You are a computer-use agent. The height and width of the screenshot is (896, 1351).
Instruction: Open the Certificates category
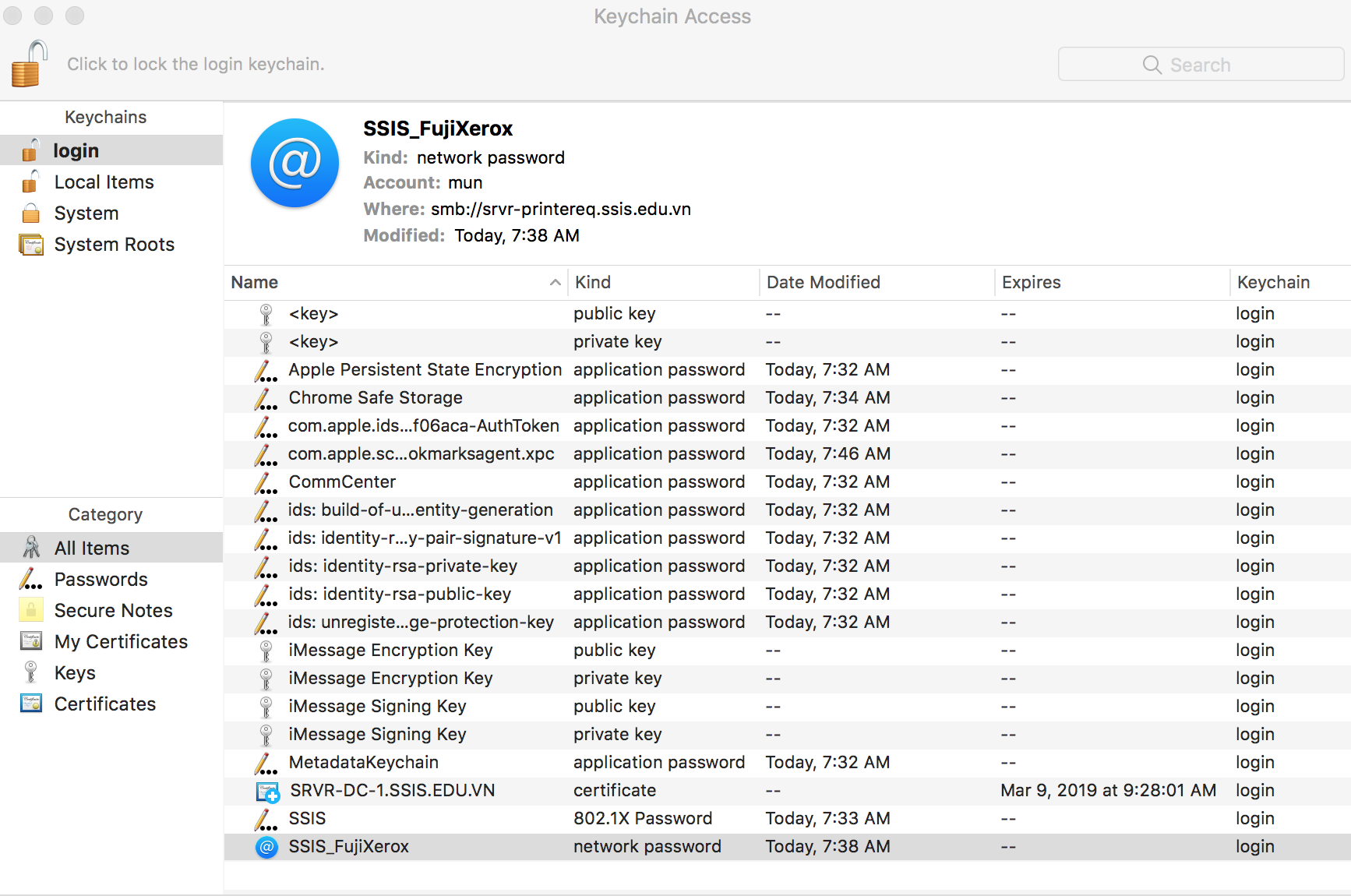pyautogui.click(x=104, y=704)
